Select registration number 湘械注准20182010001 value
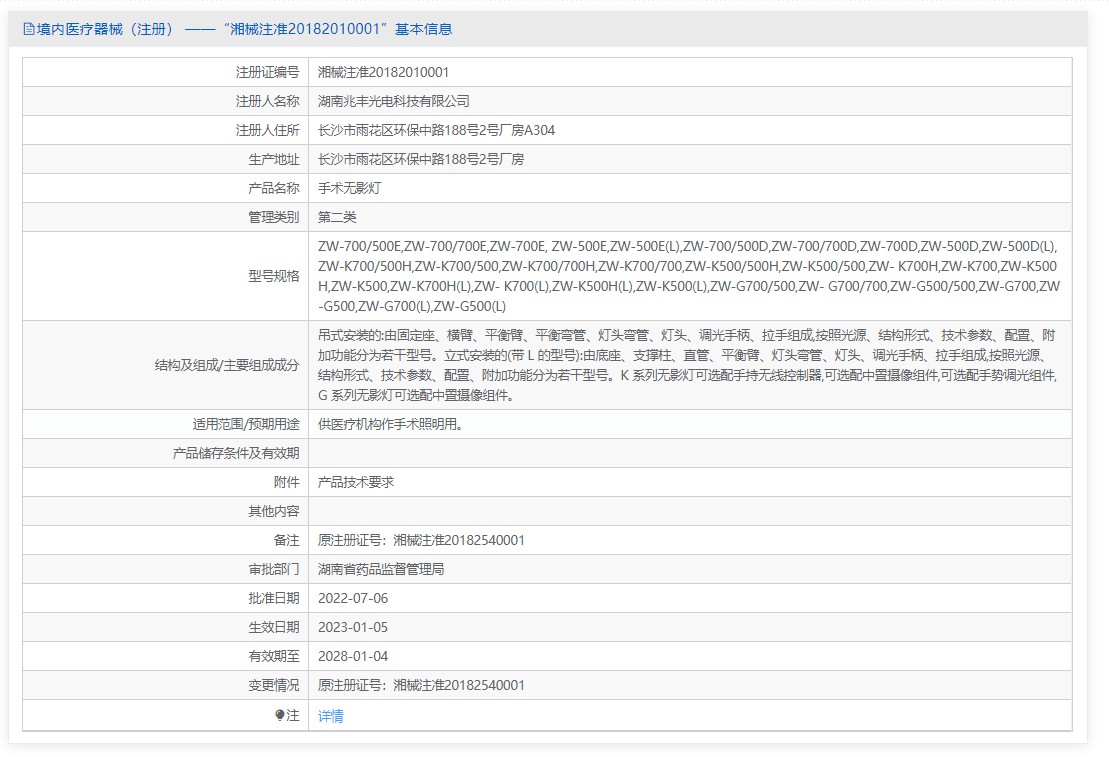 (383, 72)
